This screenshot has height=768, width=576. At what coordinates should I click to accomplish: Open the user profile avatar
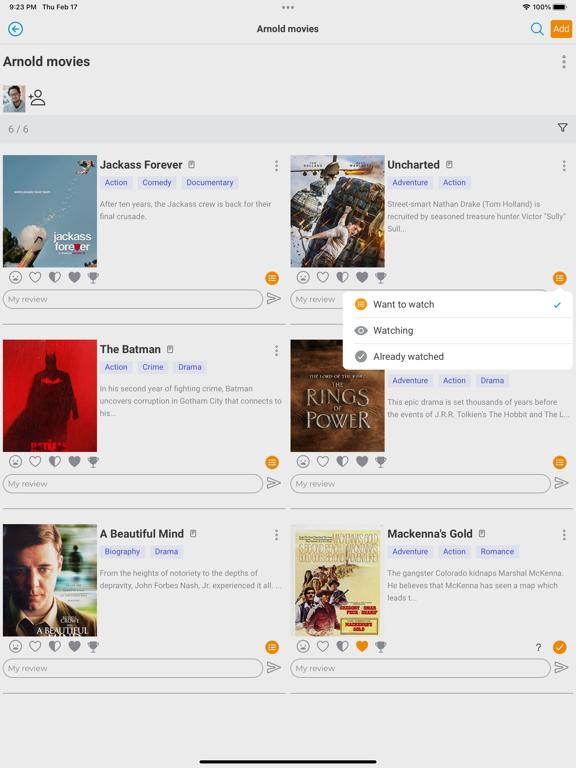click(14, 98)
